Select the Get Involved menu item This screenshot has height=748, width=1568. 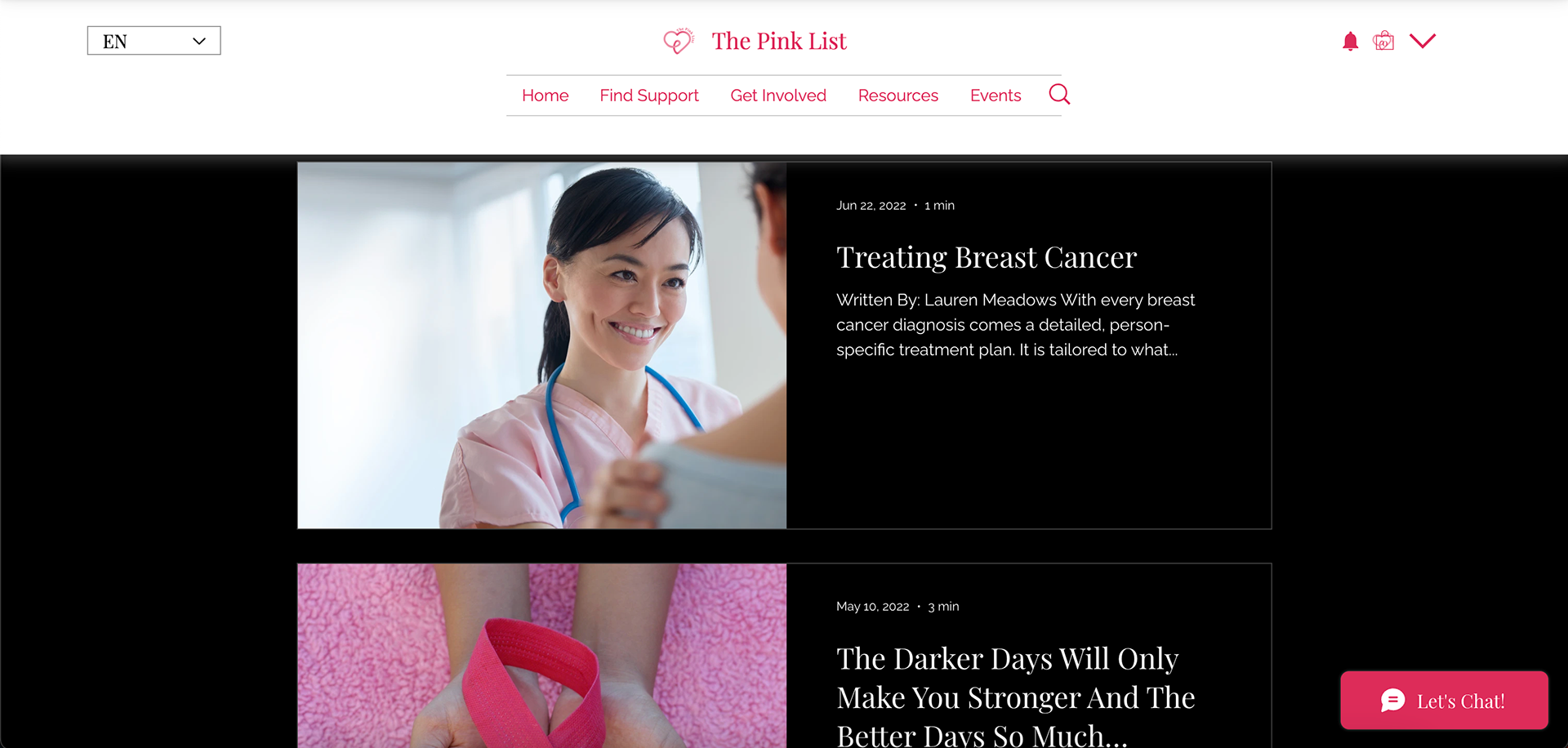778,96
